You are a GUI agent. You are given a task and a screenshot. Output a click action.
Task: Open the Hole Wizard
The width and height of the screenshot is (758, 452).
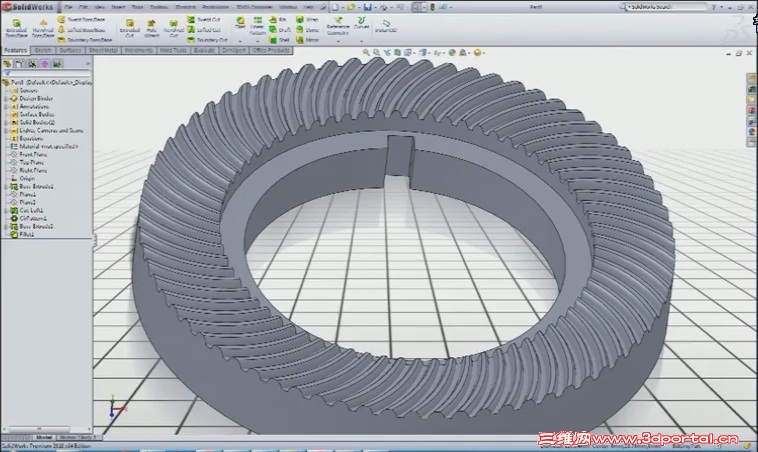click(151, 29)
